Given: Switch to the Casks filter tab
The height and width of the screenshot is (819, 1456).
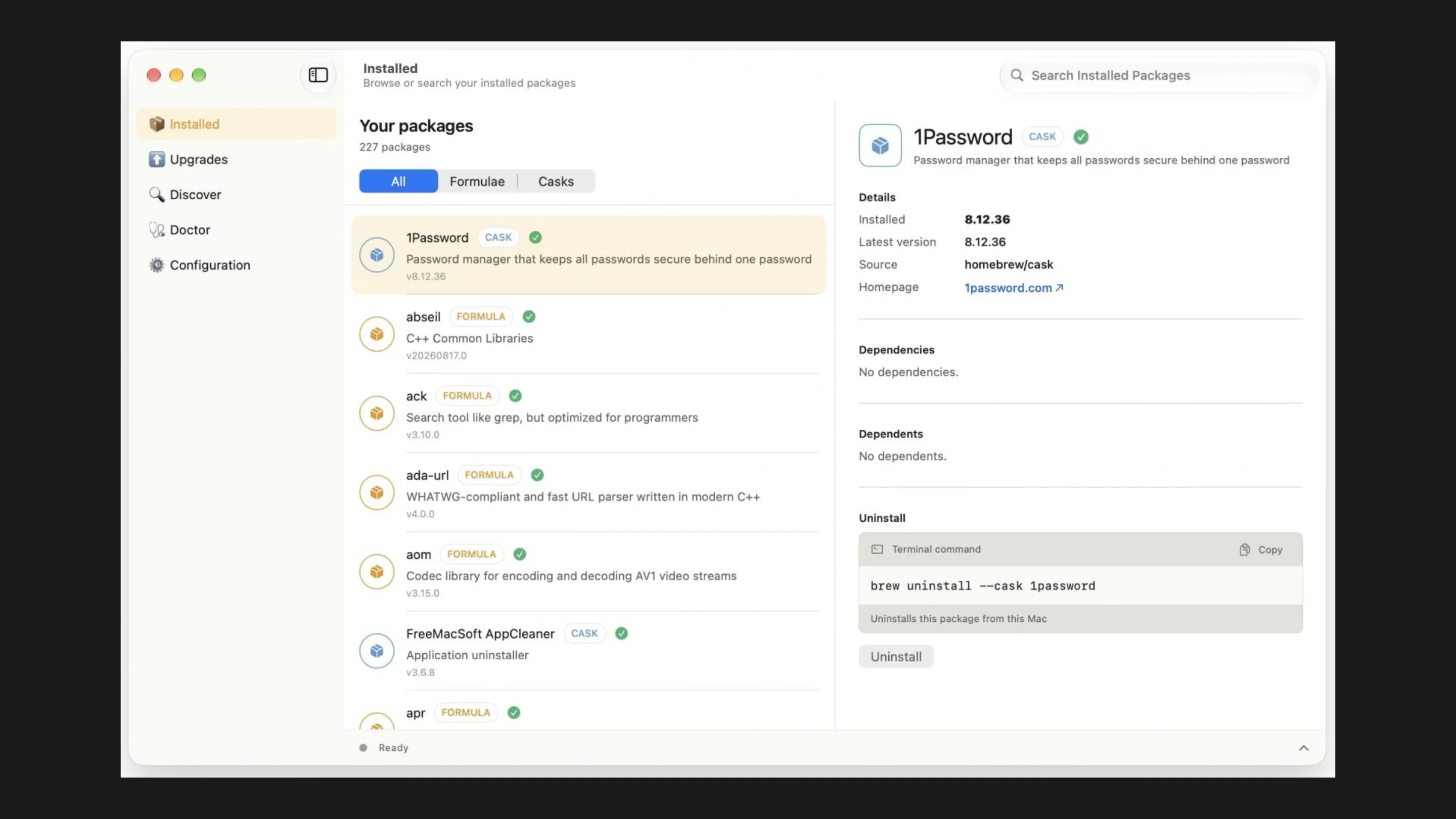Looking at the screenshot, I should point(556,181).
